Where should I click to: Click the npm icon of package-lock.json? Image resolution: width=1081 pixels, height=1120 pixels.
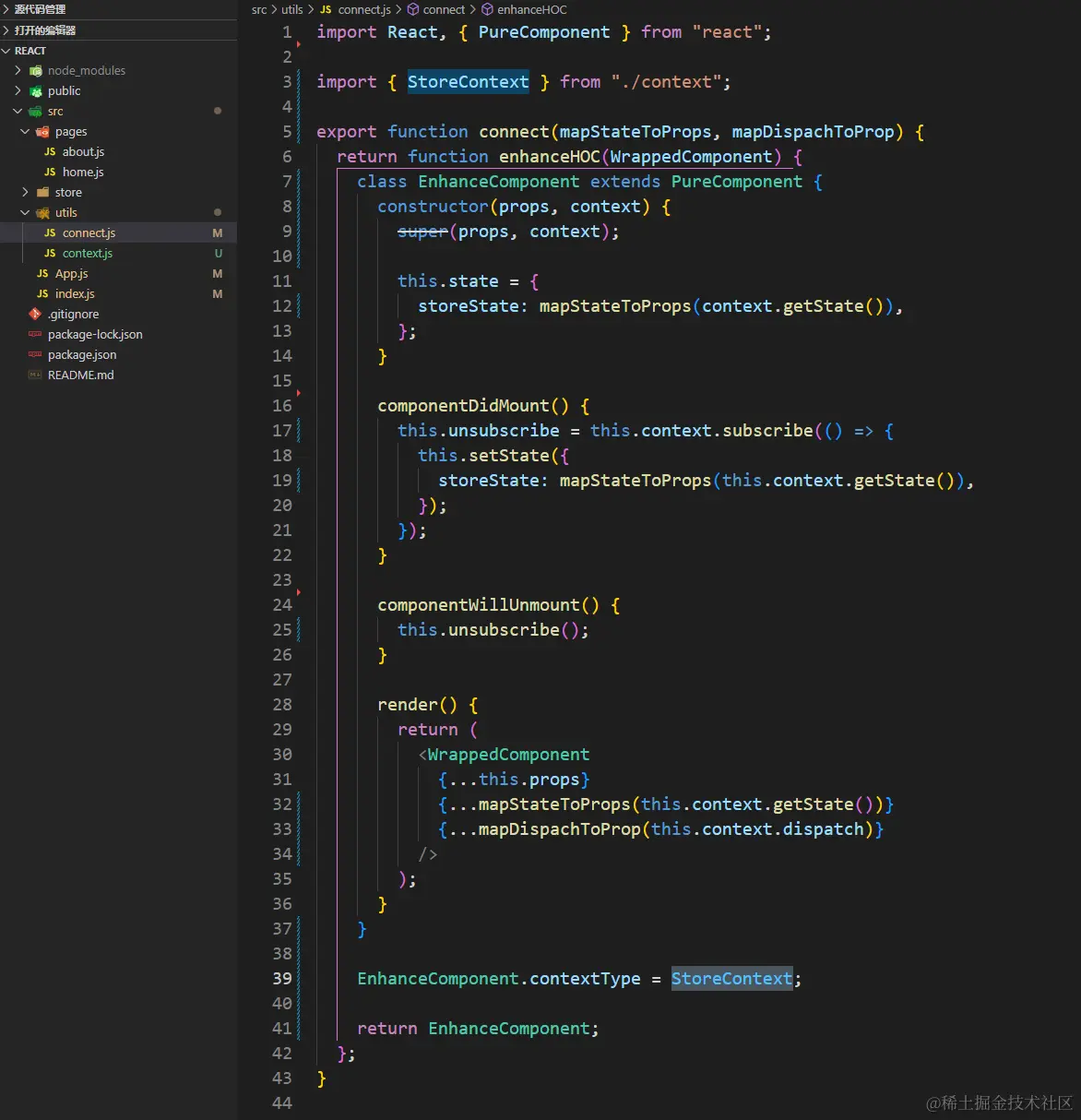[35, 334]
